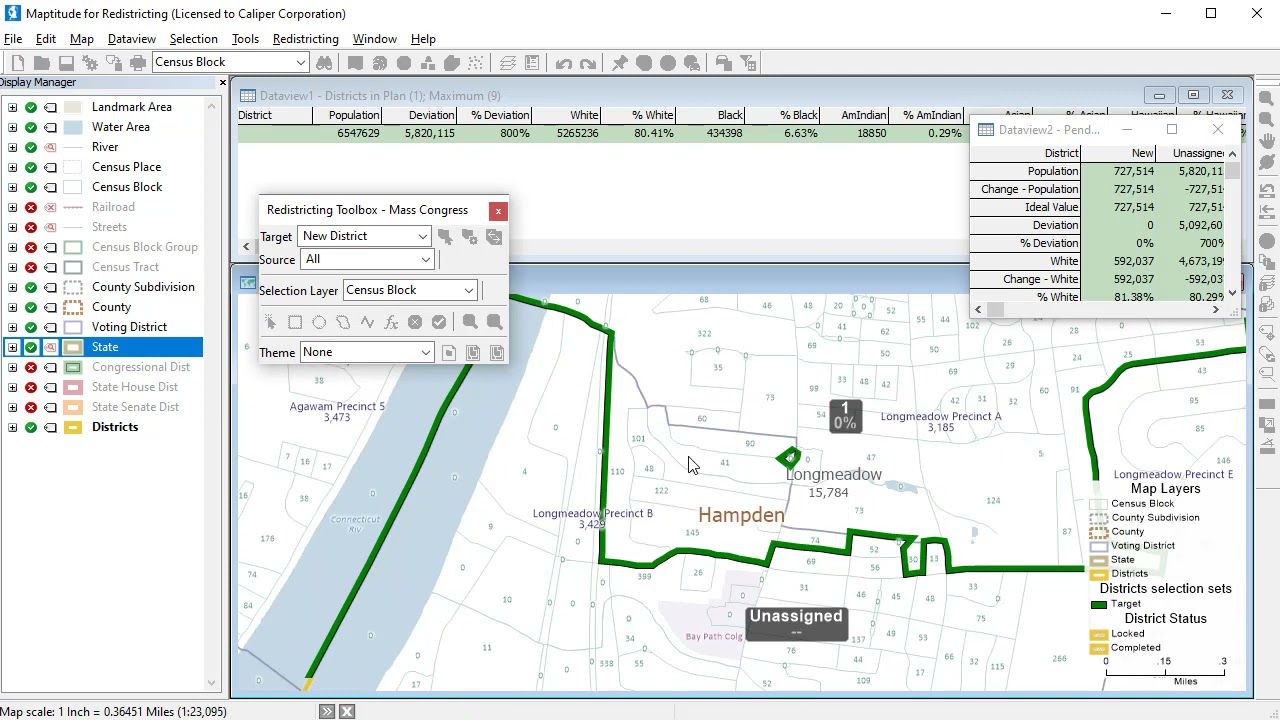The height and width of the screenshot is (720, 1280).
Task: Click the target district pointer icon beside Target
Action: [x=445, y=237]
